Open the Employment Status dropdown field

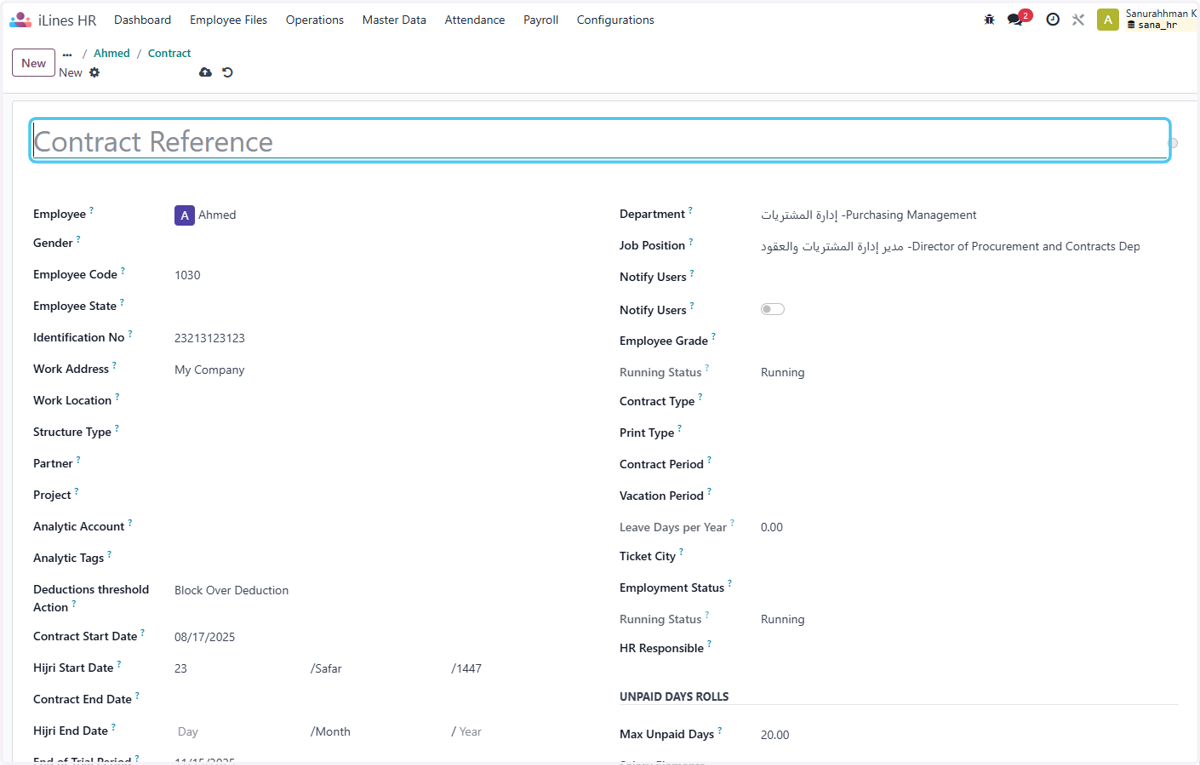pos(968,588)
